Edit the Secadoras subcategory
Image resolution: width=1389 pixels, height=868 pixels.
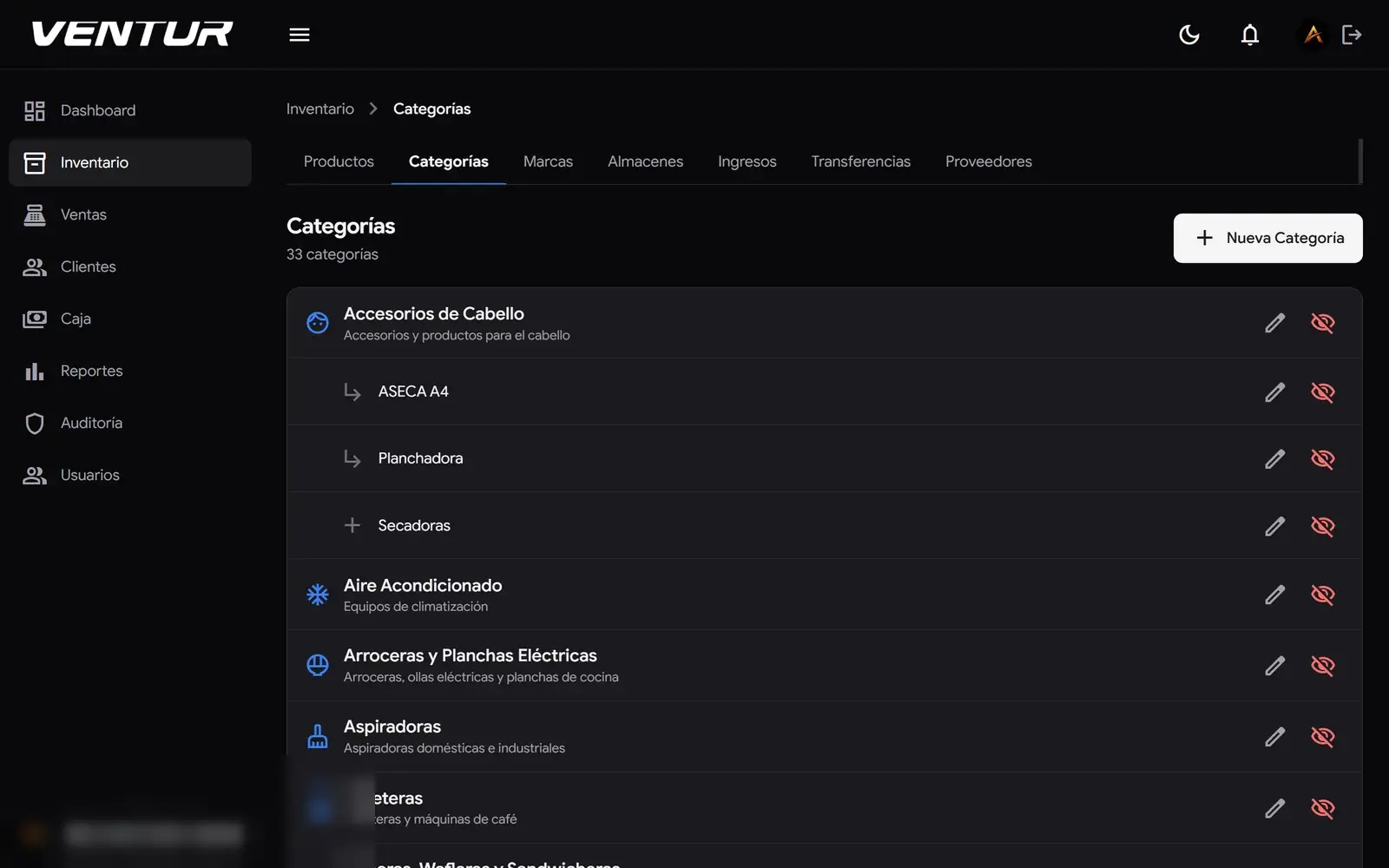1274,526
